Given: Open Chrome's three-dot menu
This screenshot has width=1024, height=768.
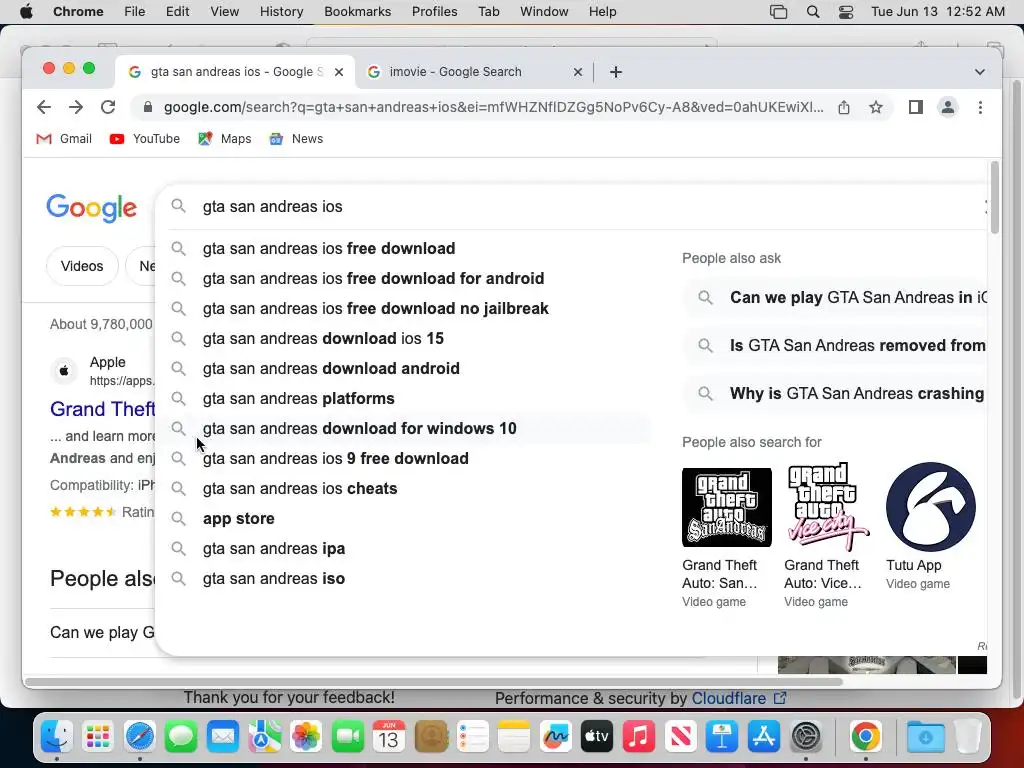Looking at the screenshot, I should (980, 107).
